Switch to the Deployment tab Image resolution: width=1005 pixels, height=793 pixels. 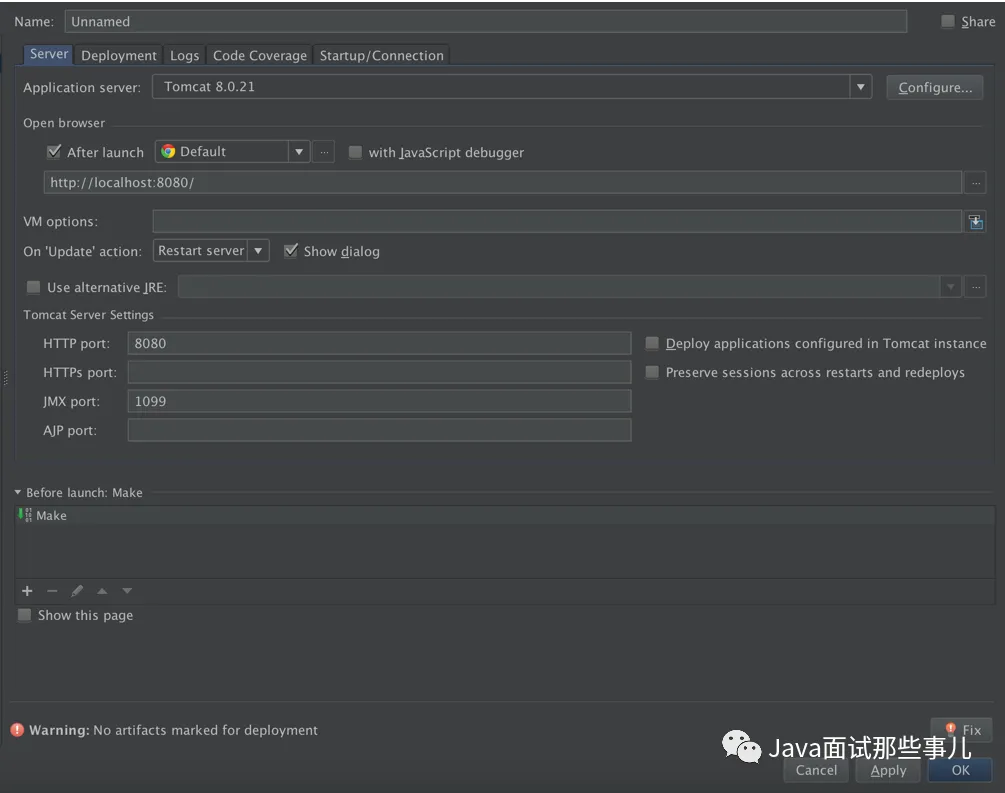click(x=119, y=56)
